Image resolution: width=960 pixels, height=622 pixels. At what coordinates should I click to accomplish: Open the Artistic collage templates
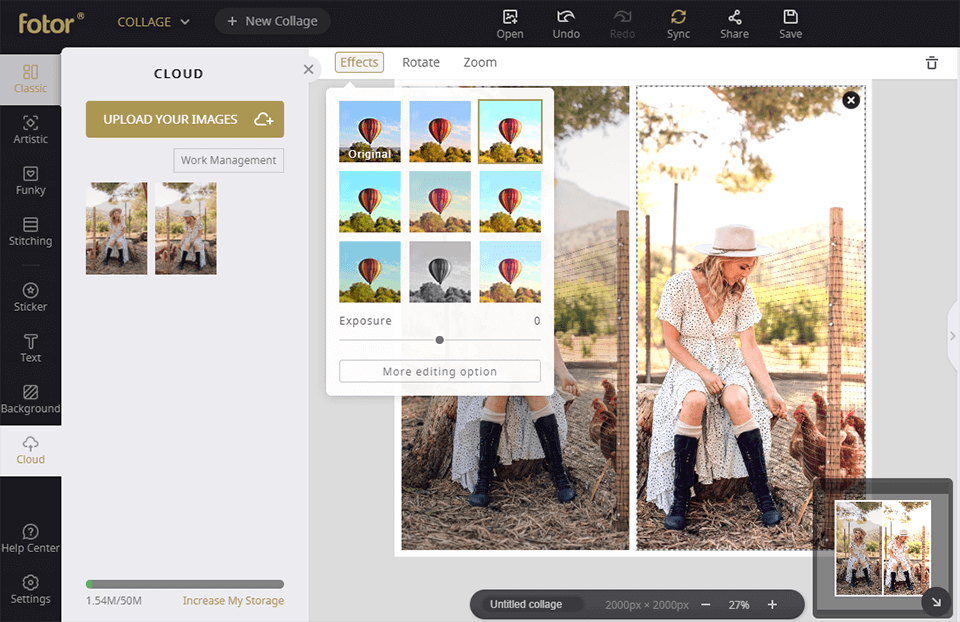[x=30, y=129]
